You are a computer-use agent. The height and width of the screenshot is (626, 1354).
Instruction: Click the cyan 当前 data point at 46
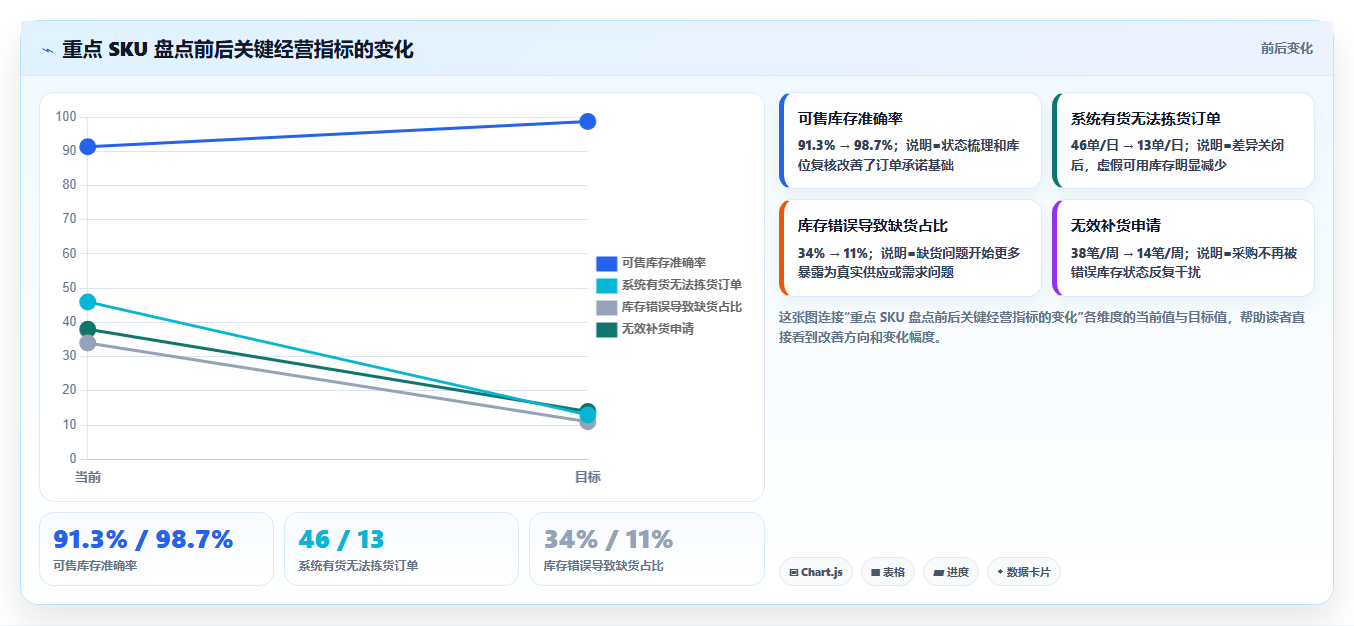[88, 302]
